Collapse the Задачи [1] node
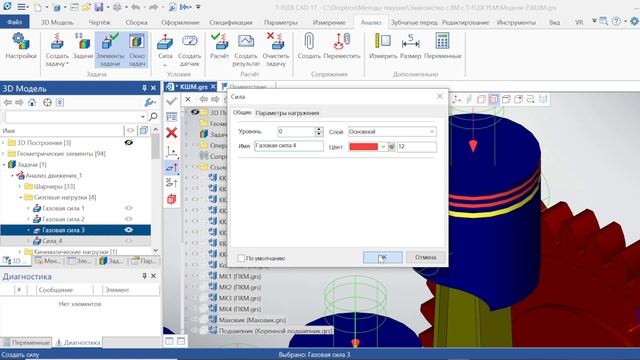 [4, 164]
